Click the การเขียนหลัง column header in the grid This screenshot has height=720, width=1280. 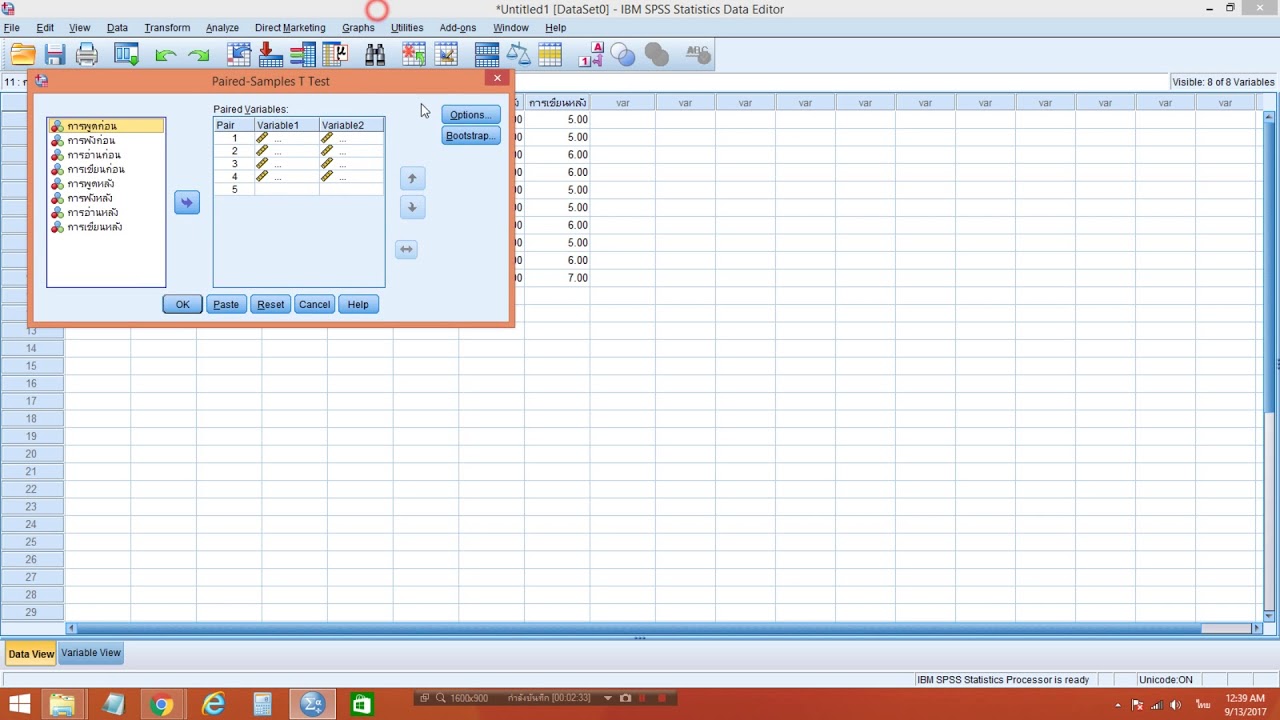coord(557,102)
